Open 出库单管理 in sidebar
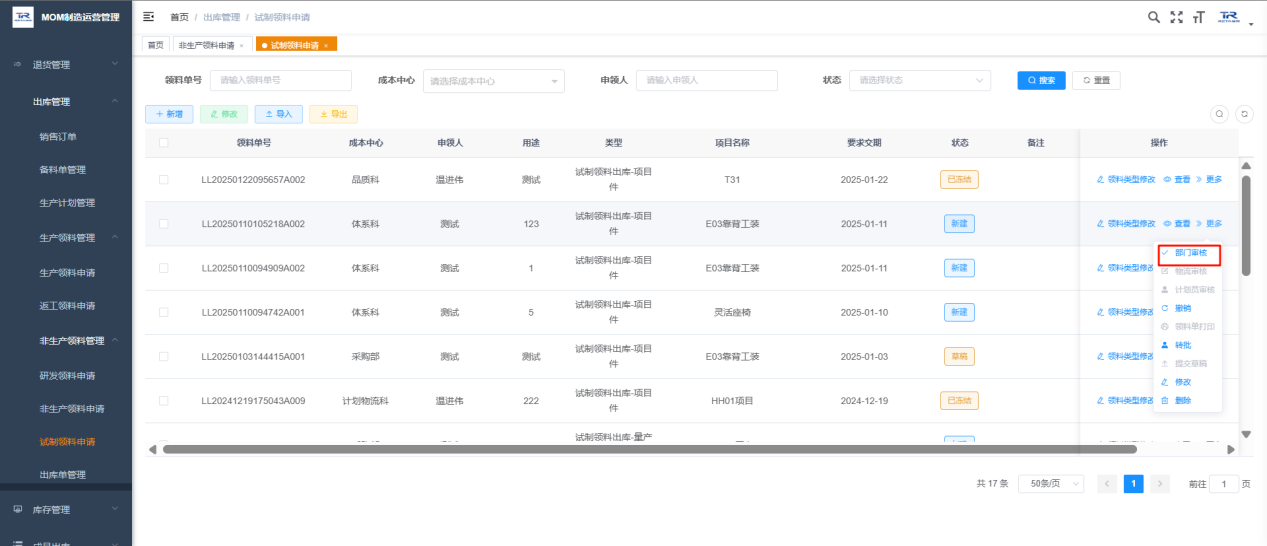The image size is (1267, 546). point(65,474)
